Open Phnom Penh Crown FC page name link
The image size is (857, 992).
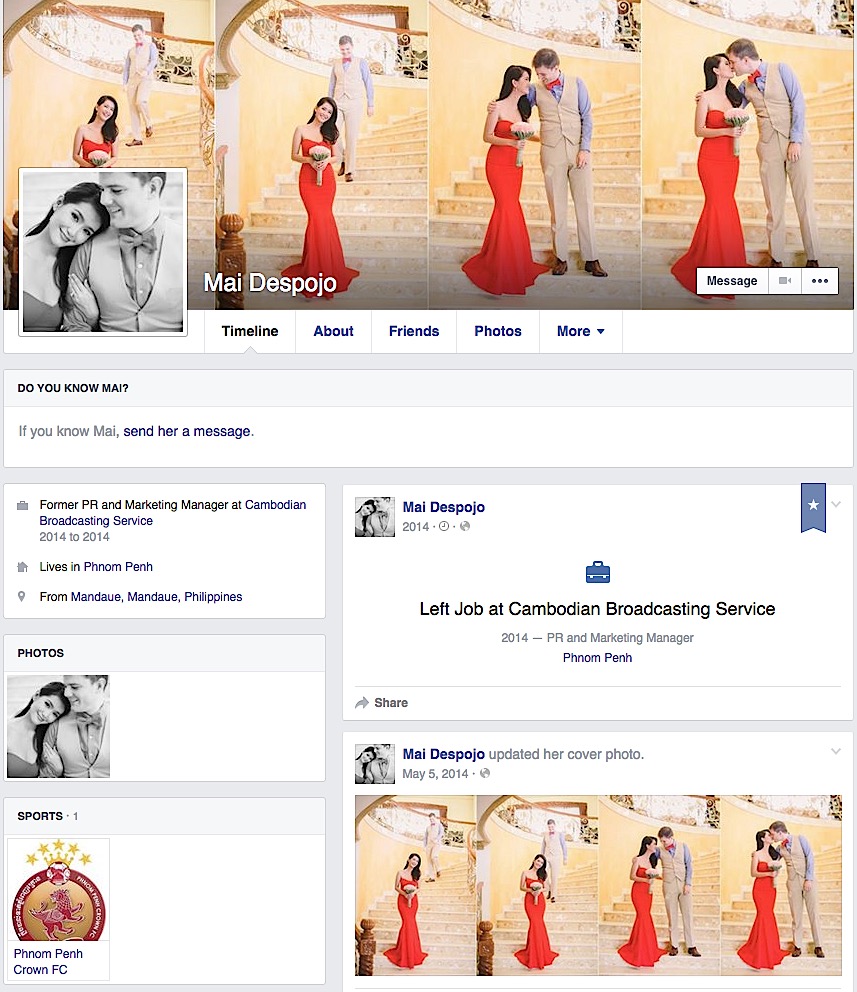tap(48, 962)
